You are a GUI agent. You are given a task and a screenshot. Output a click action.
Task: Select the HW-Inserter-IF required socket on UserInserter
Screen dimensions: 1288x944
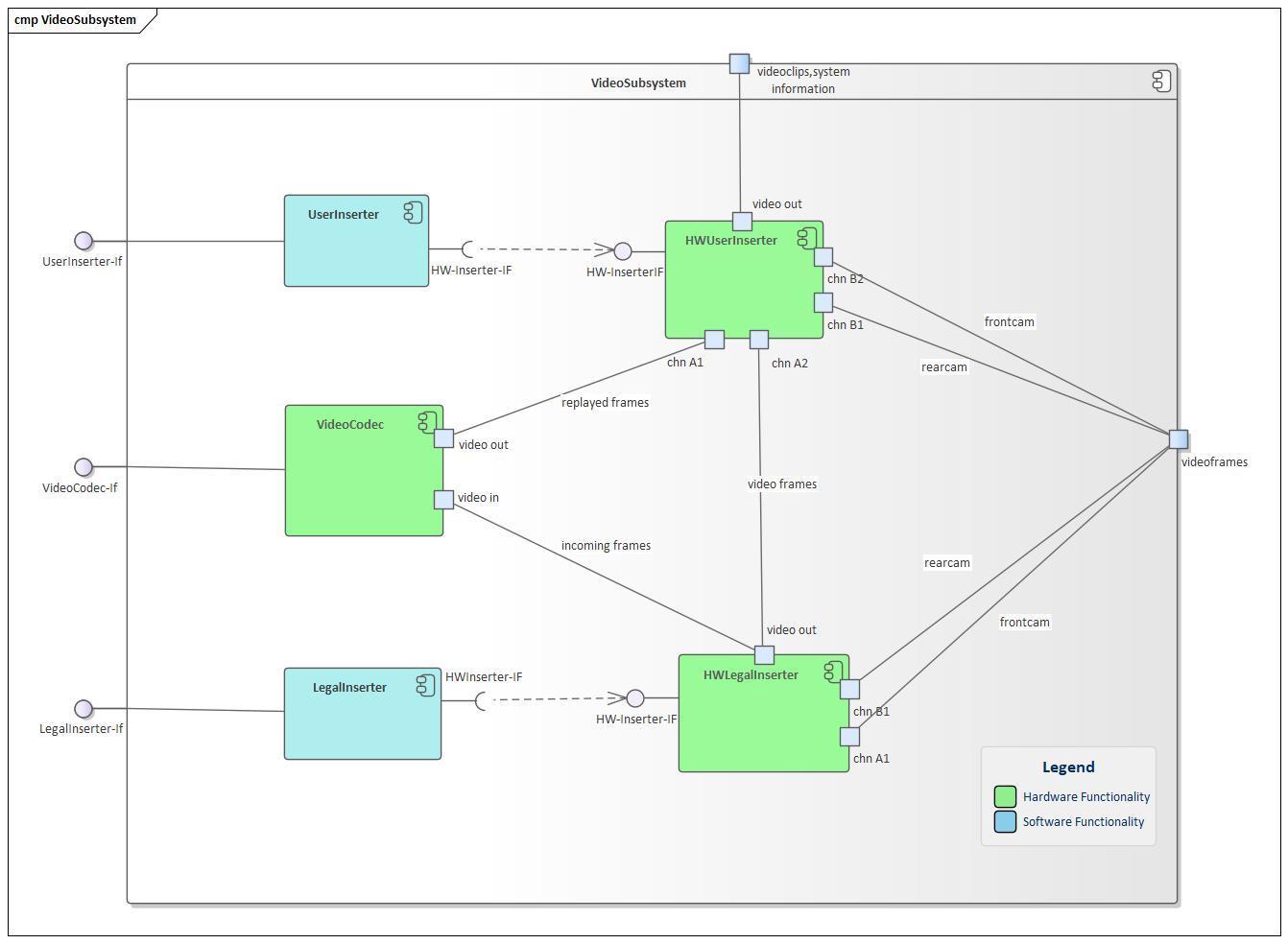(x=468, y=249)
